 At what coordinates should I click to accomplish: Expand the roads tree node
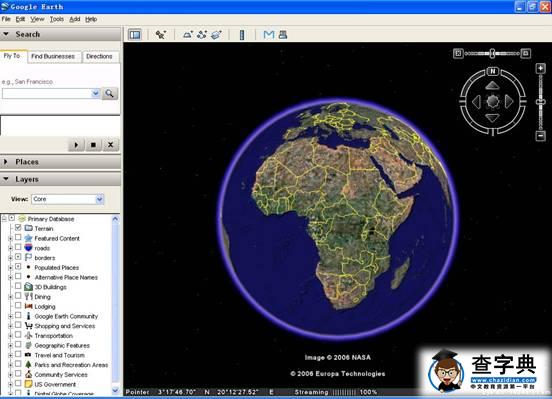pos(10,248)
